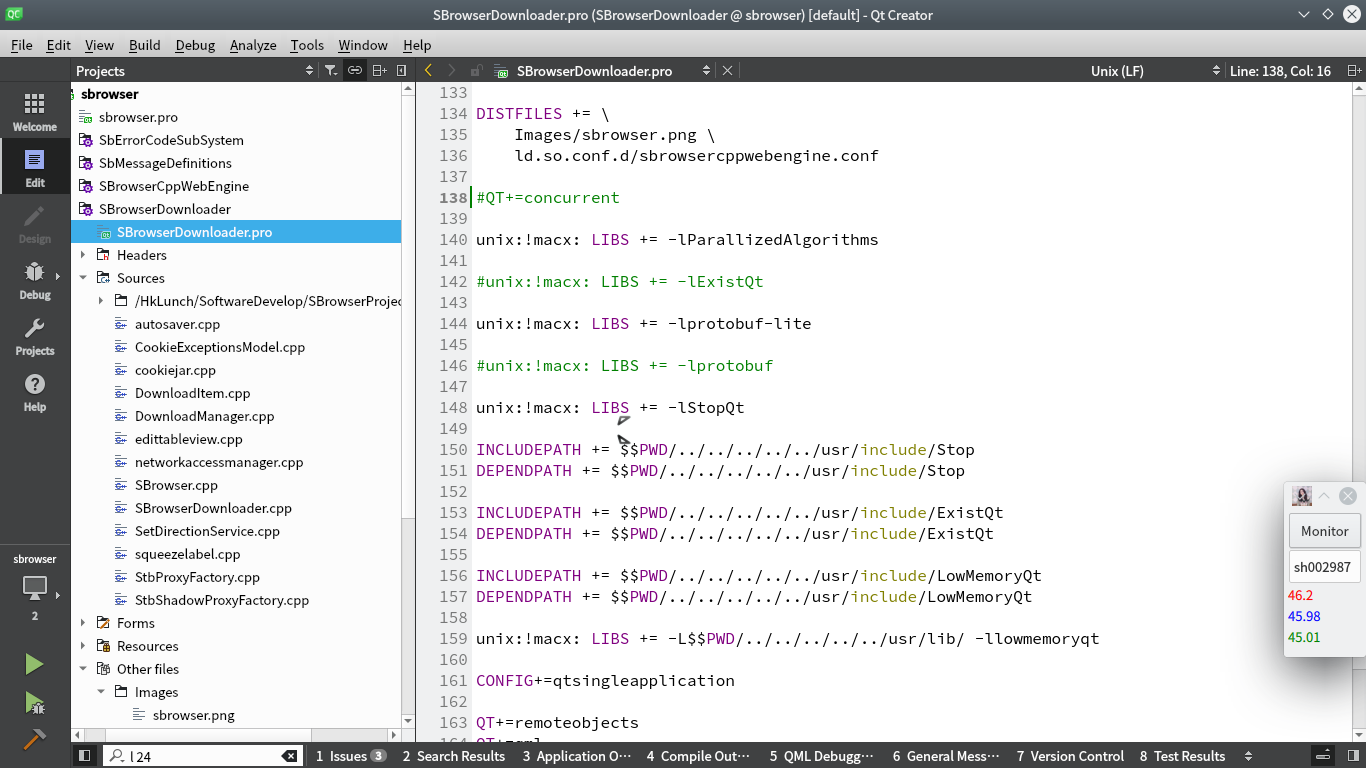The width and height of the screenshot is (1366, 768).
Task: Show the Issues output pane
Action: click(350, 756)
